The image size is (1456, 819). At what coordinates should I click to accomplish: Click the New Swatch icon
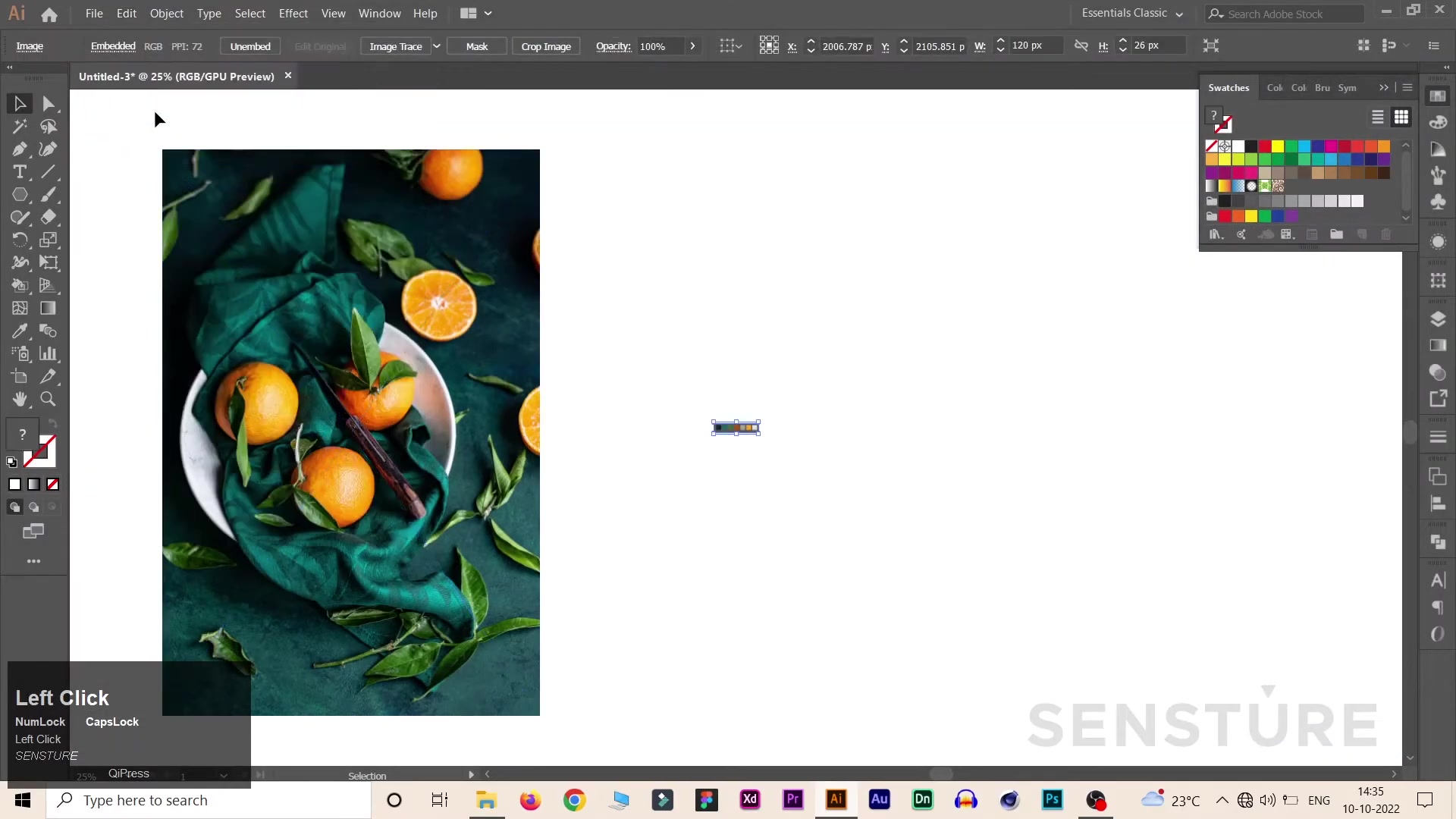pyautogui.click(x=1362, y=234)
